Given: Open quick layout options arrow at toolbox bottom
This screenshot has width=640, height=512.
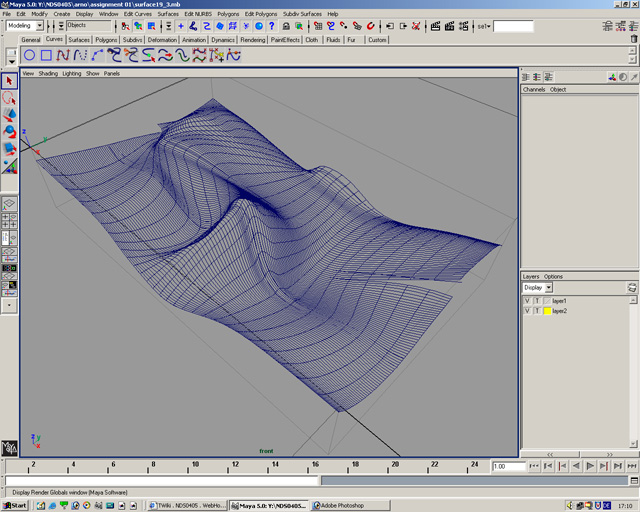Looking at the screenshot, I should 9,305.
